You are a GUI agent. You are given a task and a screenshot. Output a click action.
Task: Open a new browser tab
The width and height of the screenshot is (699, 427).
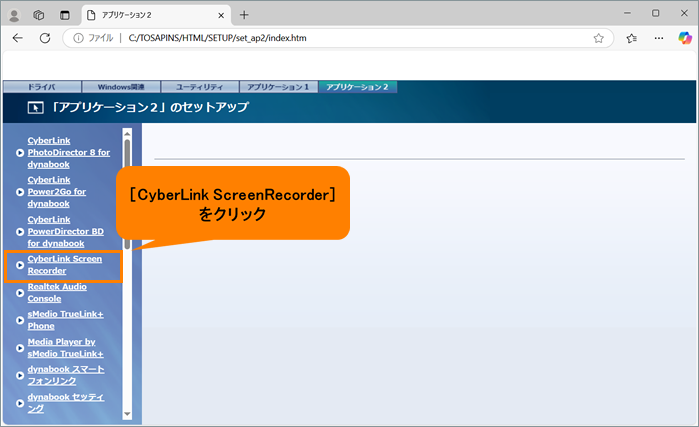(x=244, y=15)
